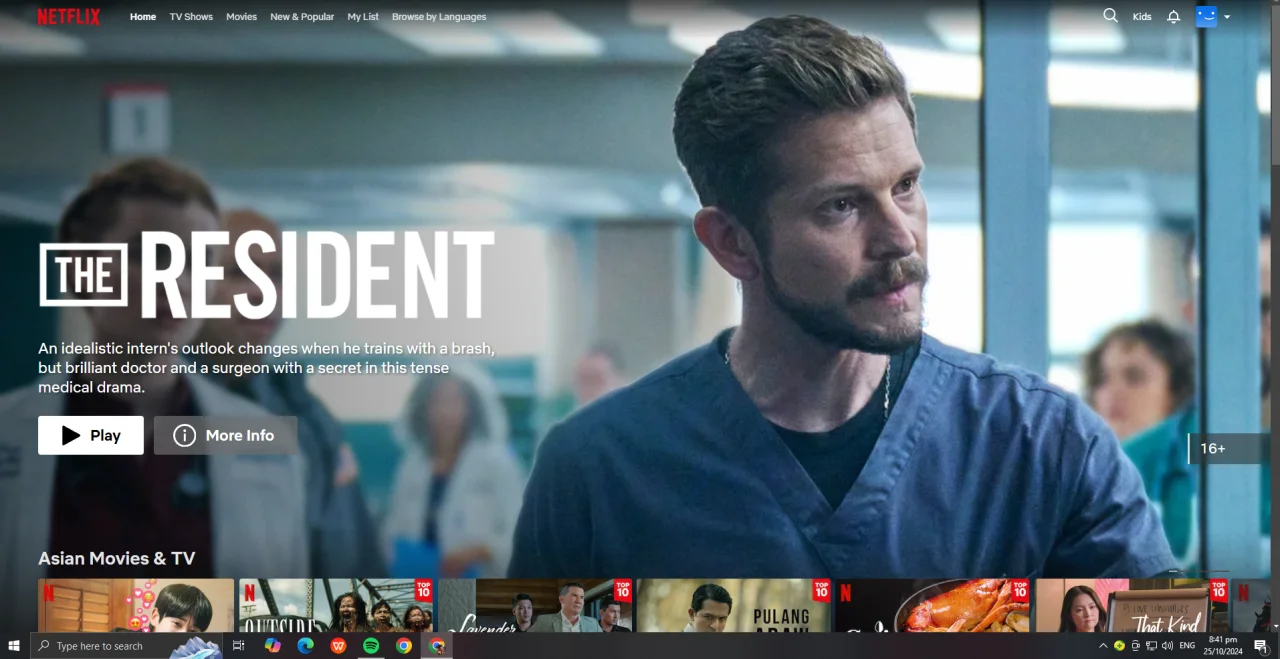Screen dimensions: 1280x659
Task: Click The Resident title logo
Action: (267, 275)
